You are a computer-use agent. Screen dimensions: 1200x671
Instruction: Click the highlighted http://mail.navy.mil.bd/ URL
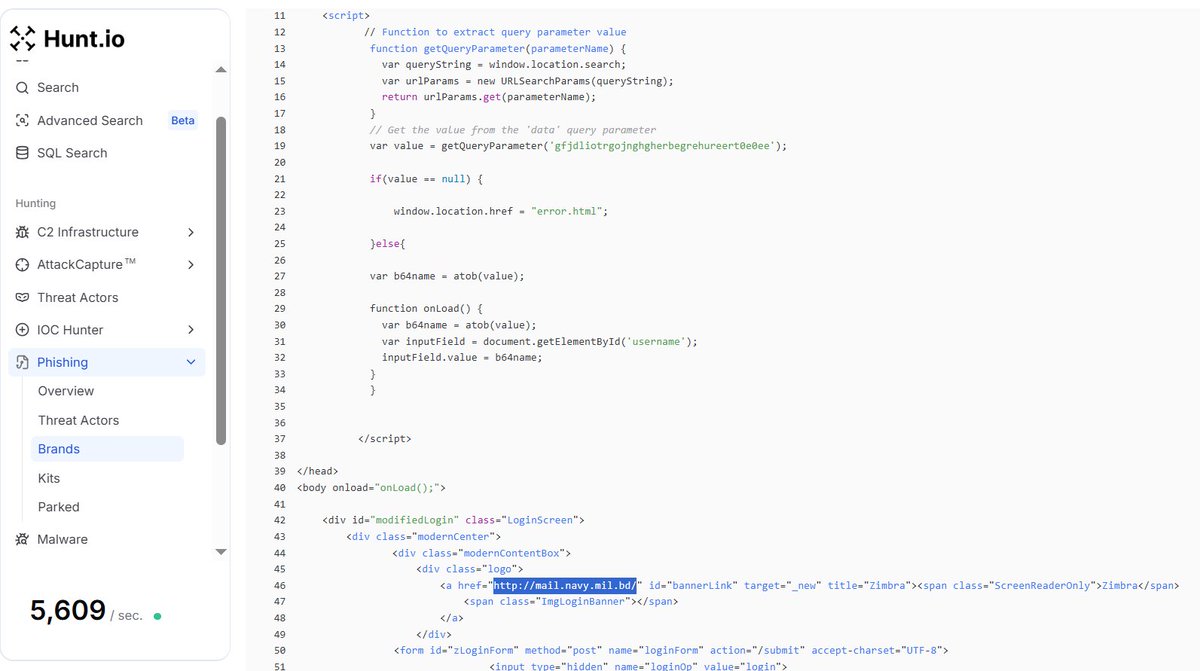(564, 585)
